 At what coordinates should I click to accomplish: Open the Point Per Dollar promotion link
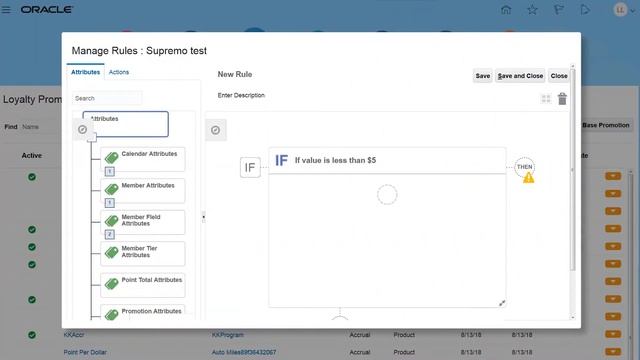click(x=85, y=352)
